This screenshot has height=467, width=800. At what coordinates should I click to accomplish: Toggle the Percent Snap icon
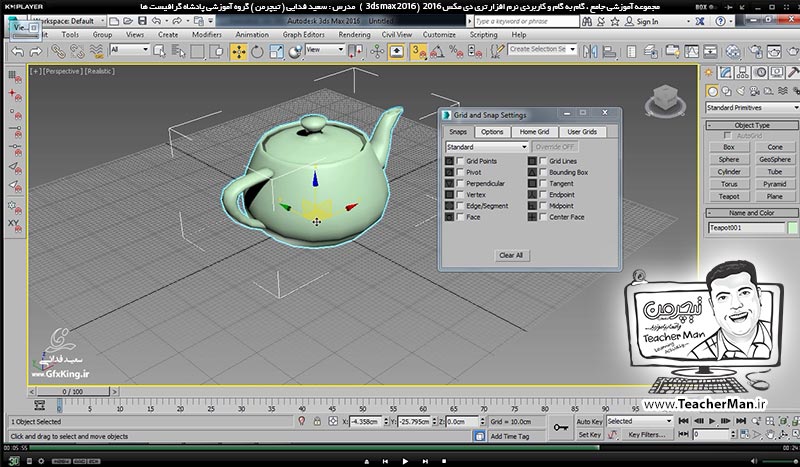455,52
